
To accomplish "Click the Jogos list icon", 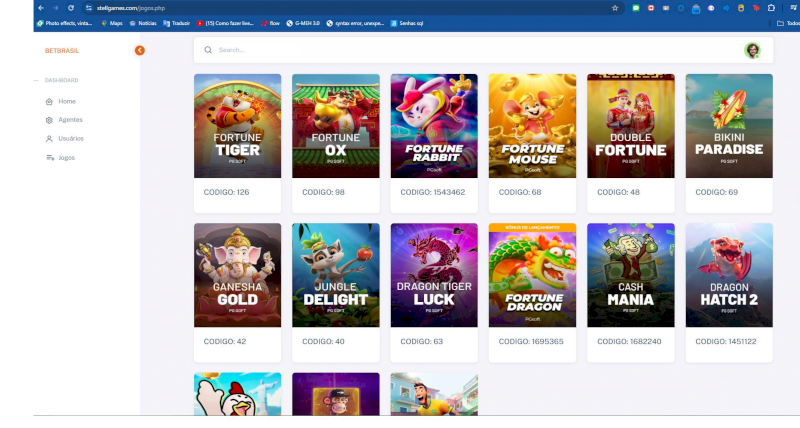I will point(50,158).
